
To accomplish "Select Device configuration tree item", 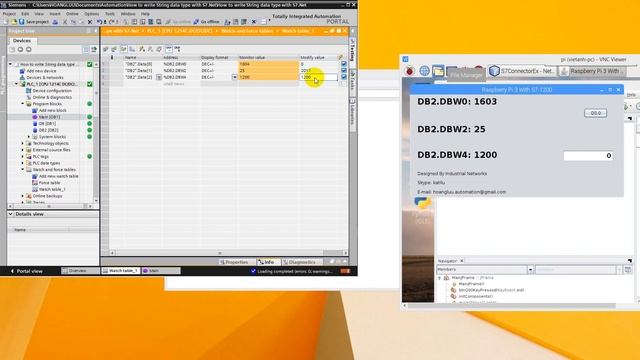I will pyautogui.click(x=52, y=91).
